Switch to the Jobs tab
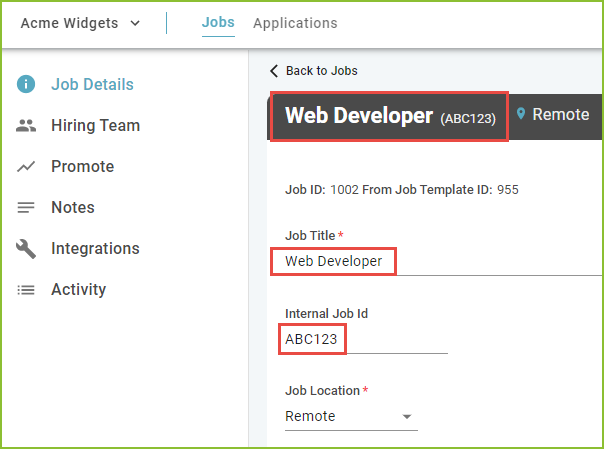This screenshot has height=449, width=604. coord(218,22)
